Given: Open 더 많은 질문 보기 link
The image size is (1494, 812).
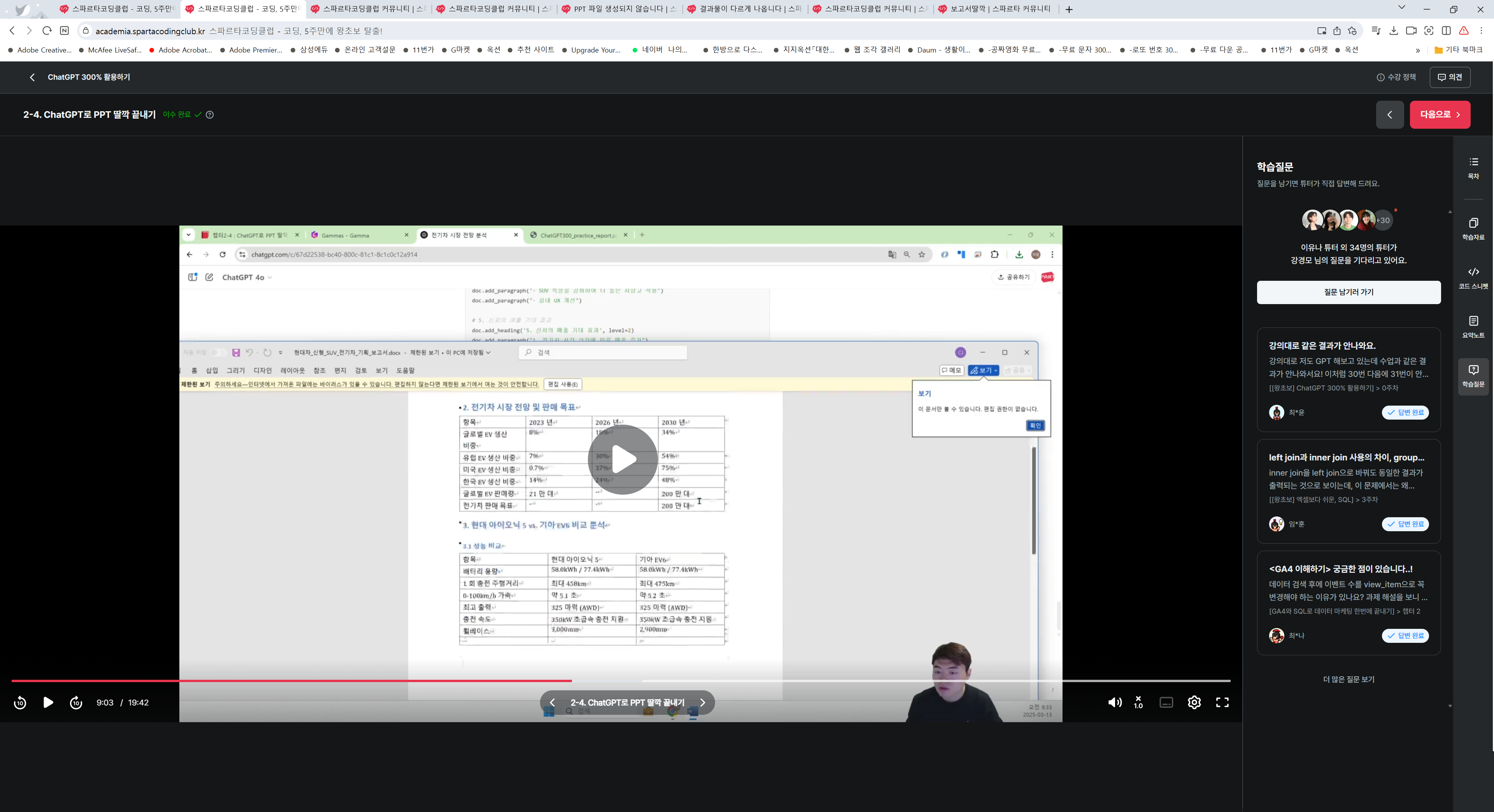Looking at the screenshot, I should click(x=1348, y=679).
